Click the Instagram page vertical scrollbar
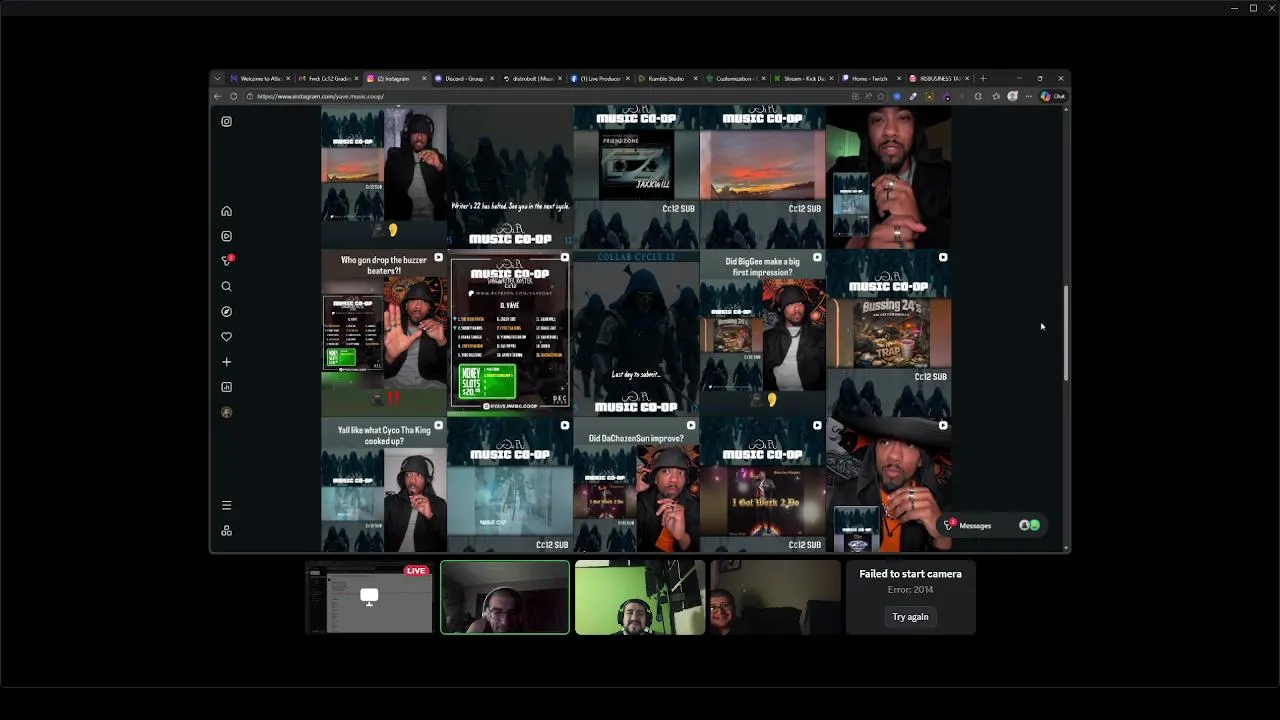Image resolution: width=1280 pixels, height=720 pixels. (x=1065, y=333)
